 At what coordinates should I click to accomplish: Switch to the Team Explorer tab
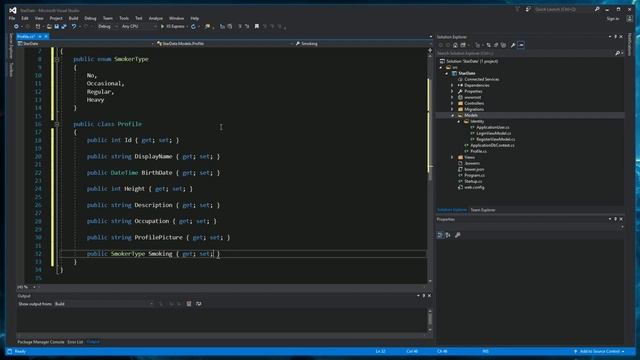tap(483, 210)
